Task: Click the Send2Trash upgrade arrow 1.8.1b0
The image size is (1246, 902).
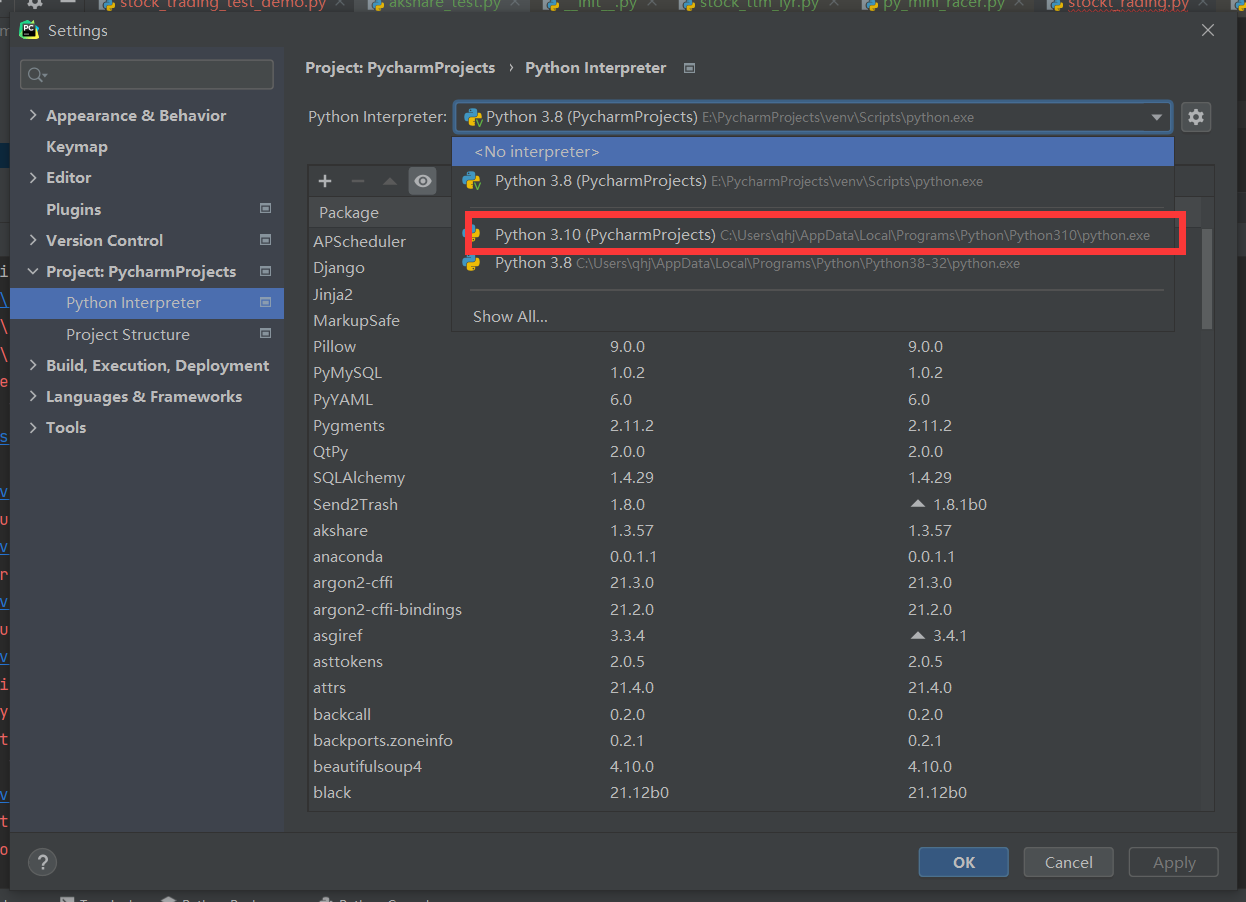Action: [x=918, y=504]
